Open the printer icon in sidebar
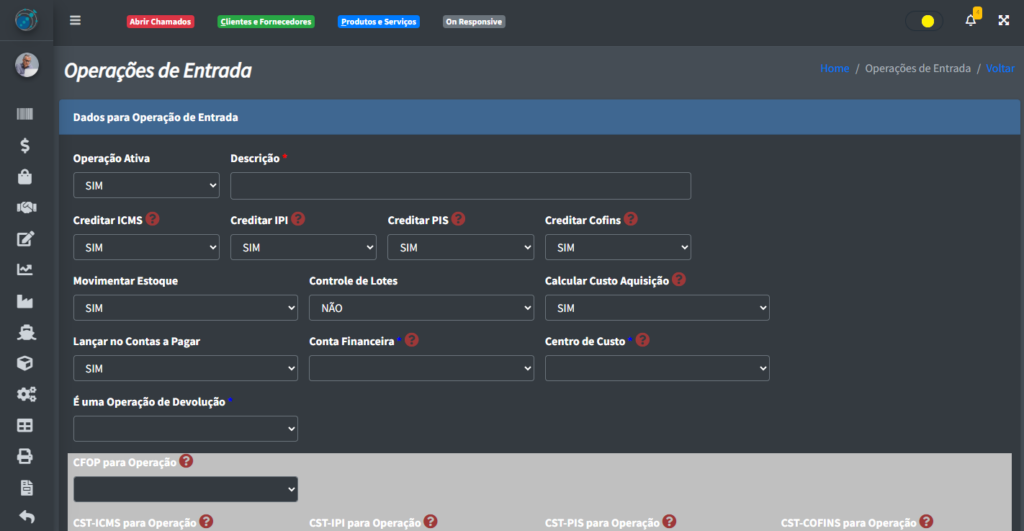This screenshot has width=1024, height=531. click(26, 456)
